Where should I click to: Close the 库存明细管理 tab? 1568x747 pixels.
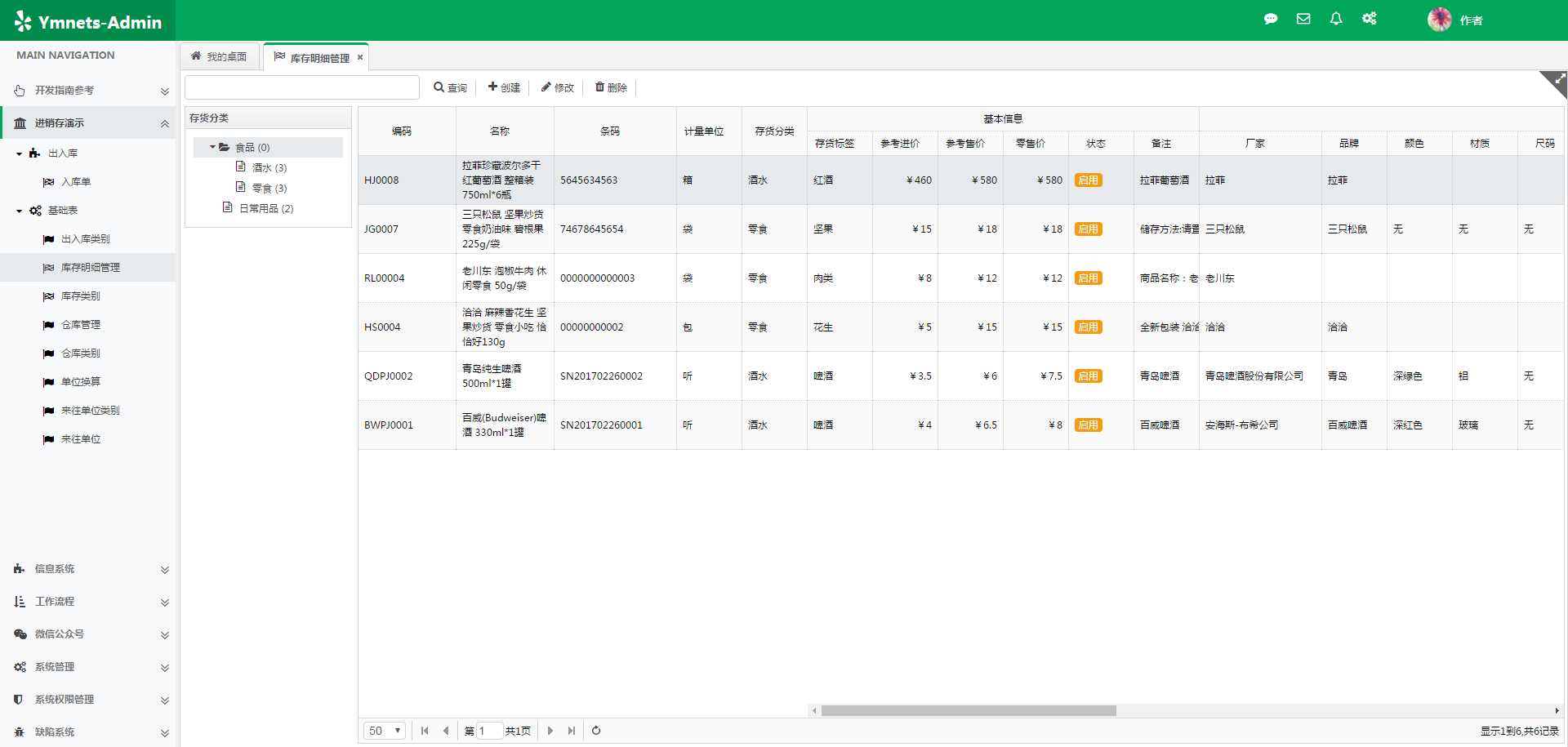tap(359, 57)
